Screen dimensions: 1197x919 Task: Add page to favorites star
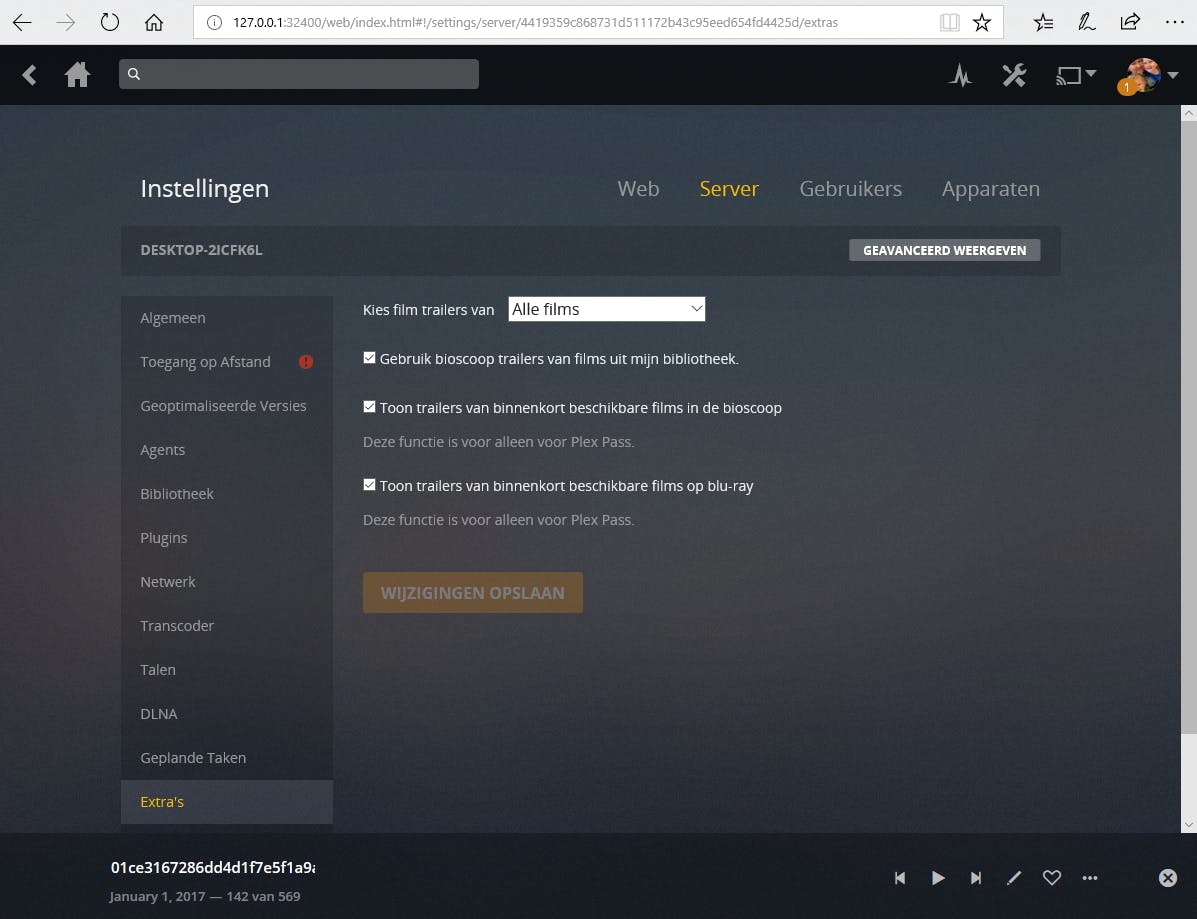point(982,22)
